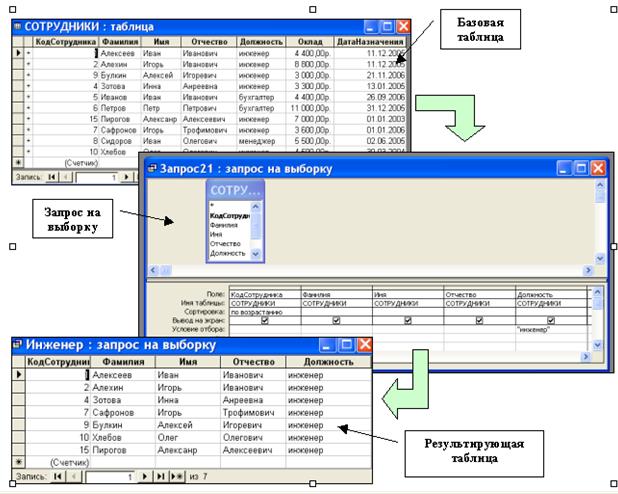Viewport: 618px width, 494px height.
Task: Click down arrow of query design grid scrollbar
Action: tap(597, 345)
